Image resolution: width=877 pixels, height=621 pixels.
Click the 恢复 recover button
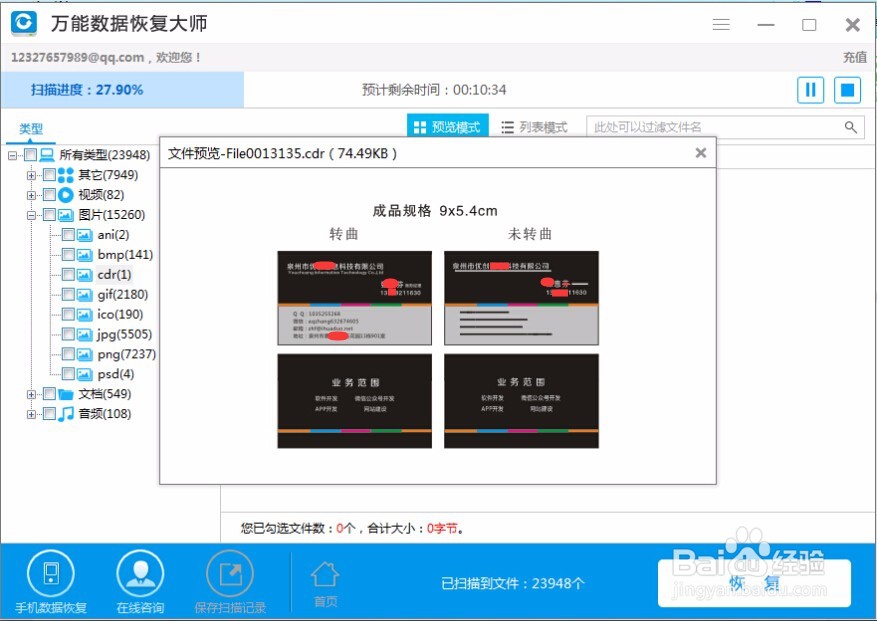click(755, 583)
